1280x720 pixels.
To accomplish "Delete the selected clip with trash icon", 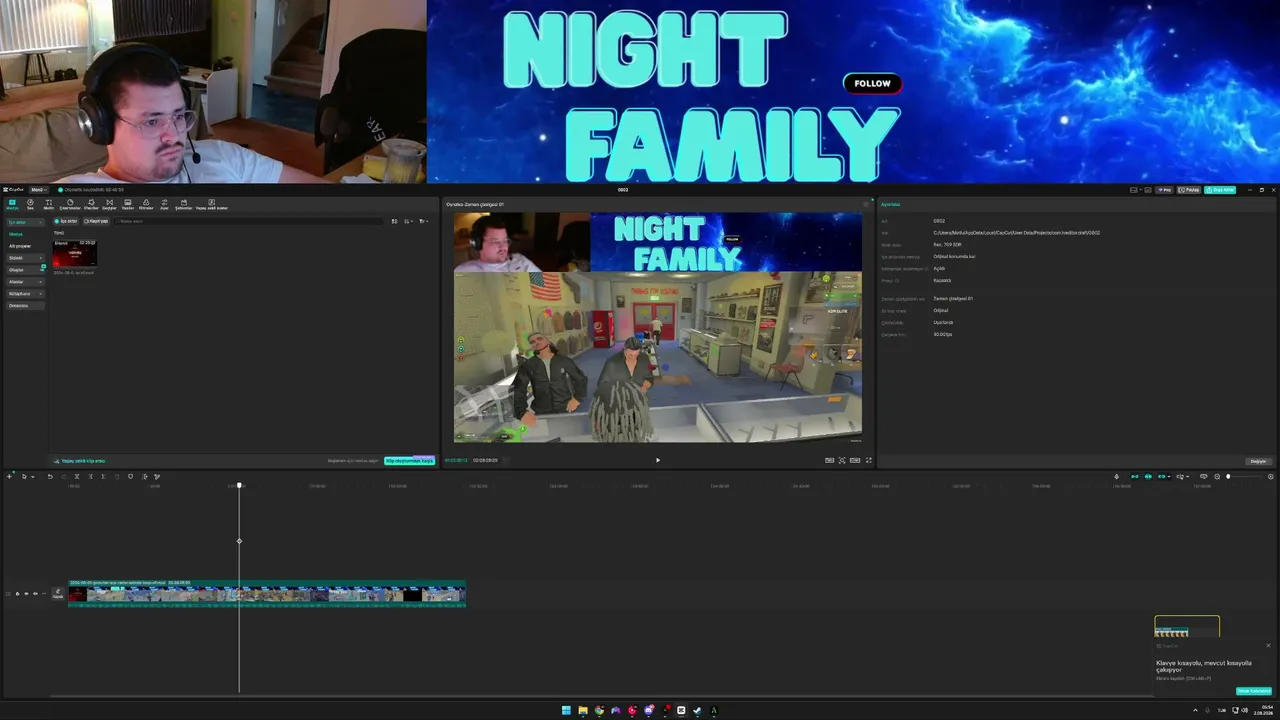I will [x=117, y=476].
